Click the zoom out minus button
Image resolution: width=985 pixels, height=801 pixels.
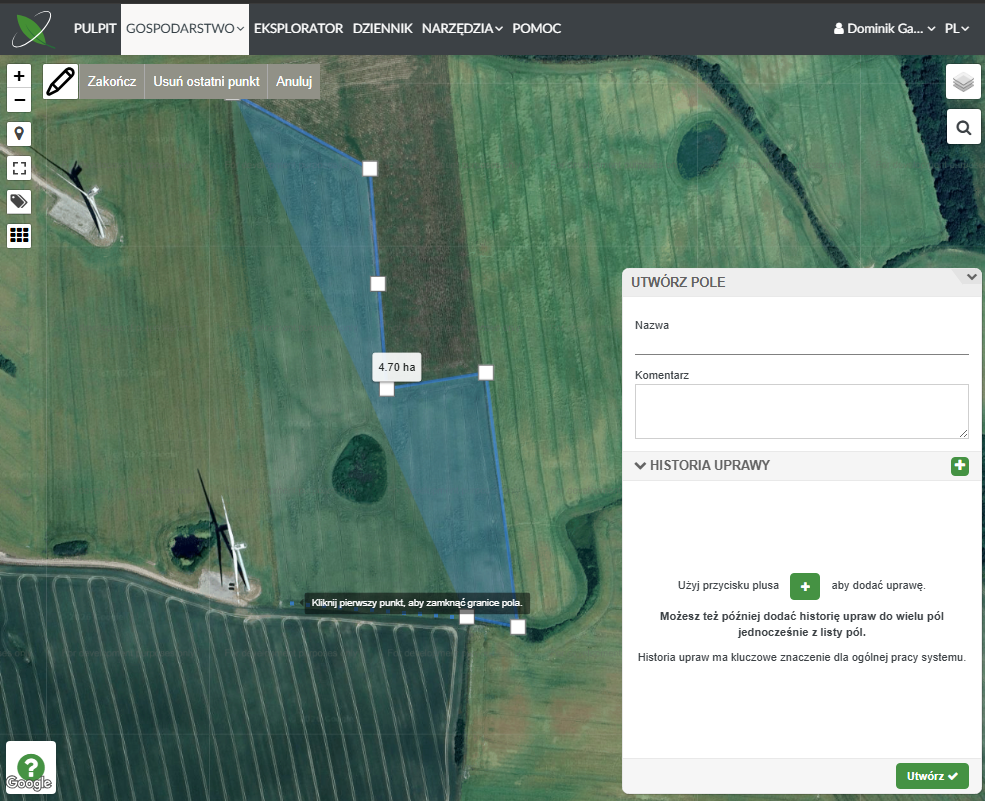[x=19, y=100]
